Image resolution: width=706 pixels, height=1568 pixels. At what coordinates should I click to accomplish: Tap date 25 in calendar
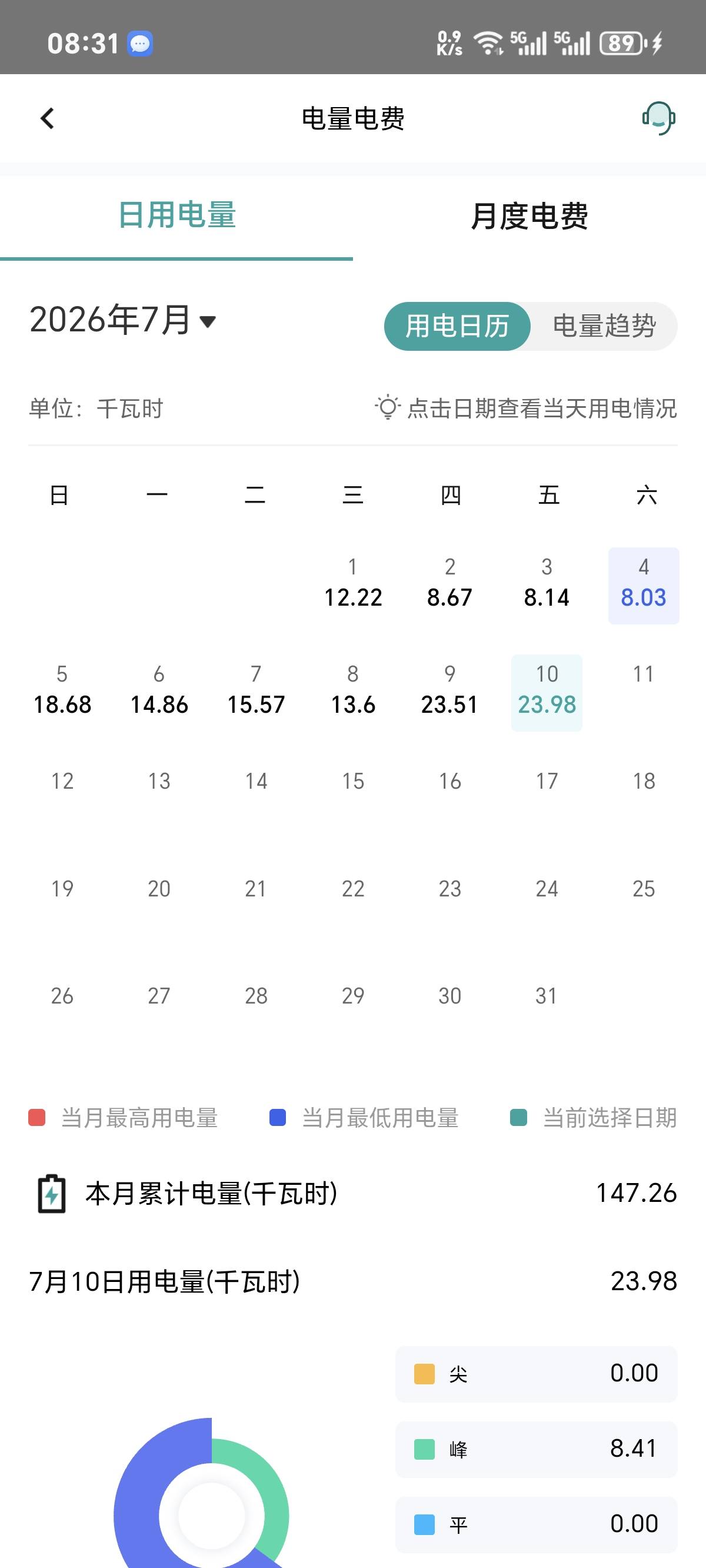click(644, 889)
